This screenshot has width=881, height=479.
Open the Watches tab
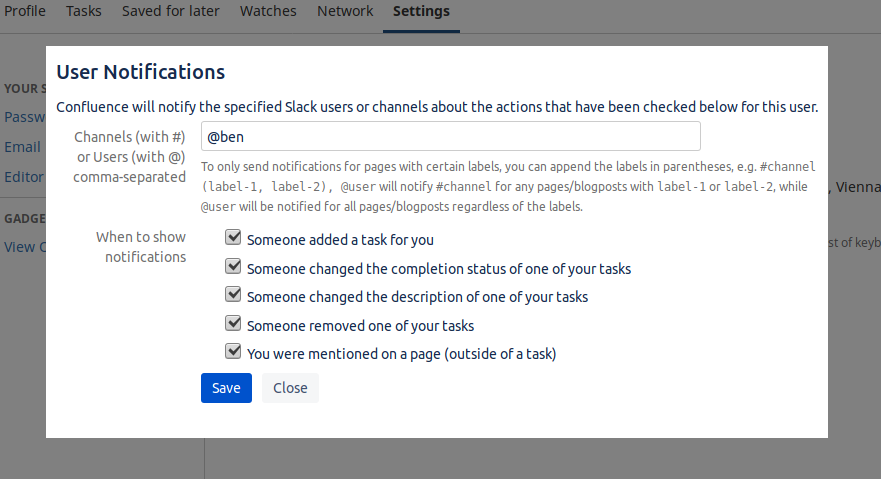coord(268,12)
